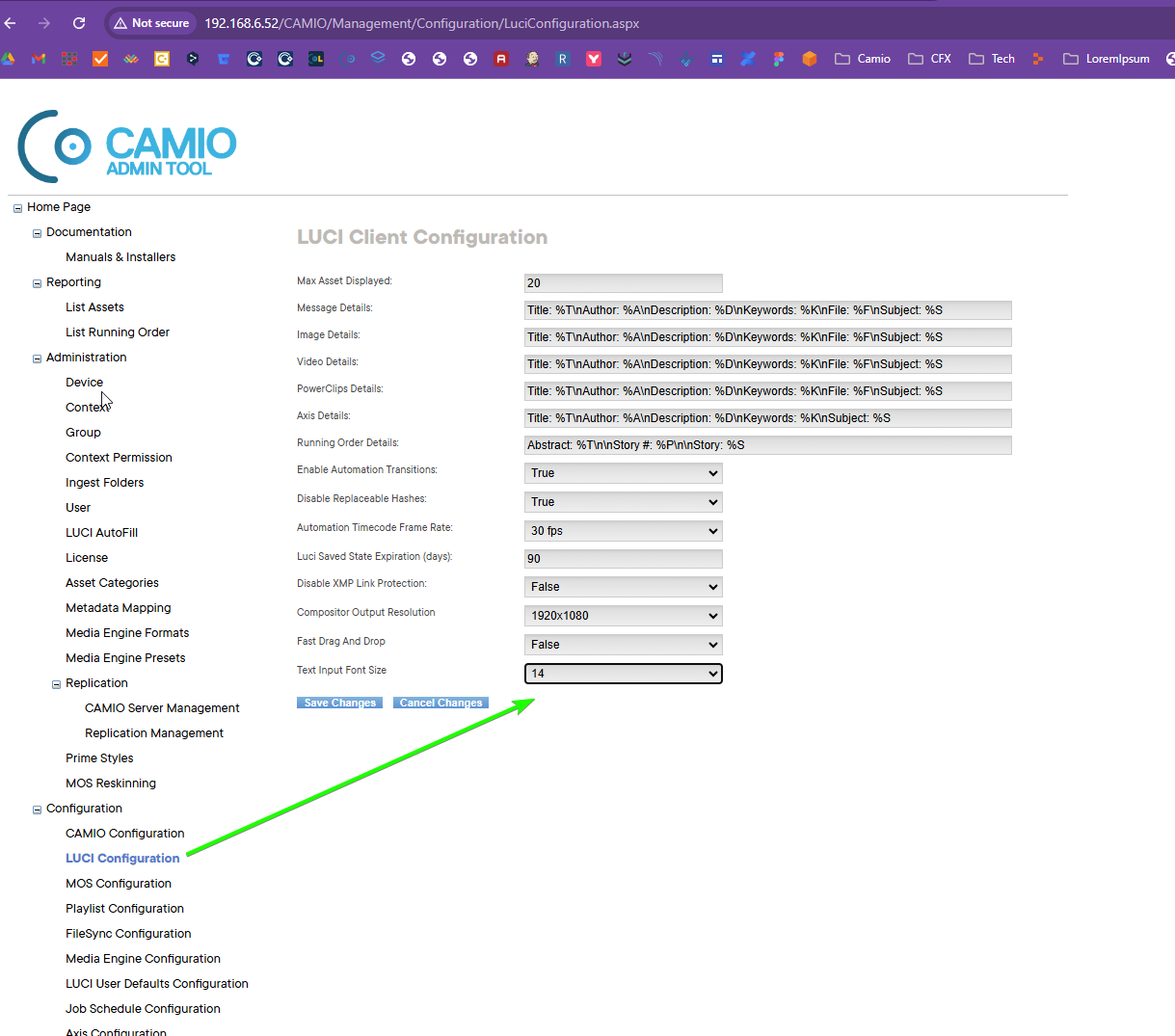This screenshot has height=1036, width=1175.
Task: Open the orange cube bookmark icon
Action: [810, 59]
